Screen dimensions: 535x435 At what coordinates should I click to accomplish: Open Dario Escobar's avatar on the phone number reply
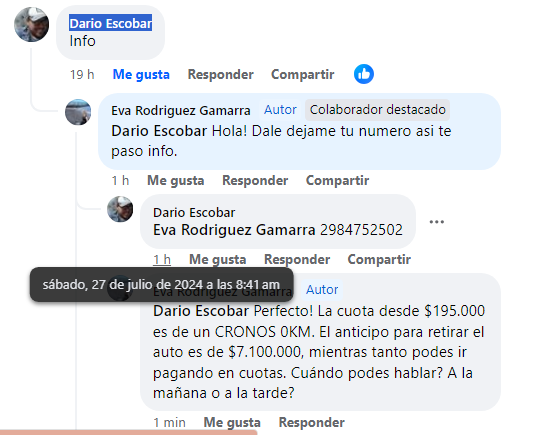click(120, 209)
